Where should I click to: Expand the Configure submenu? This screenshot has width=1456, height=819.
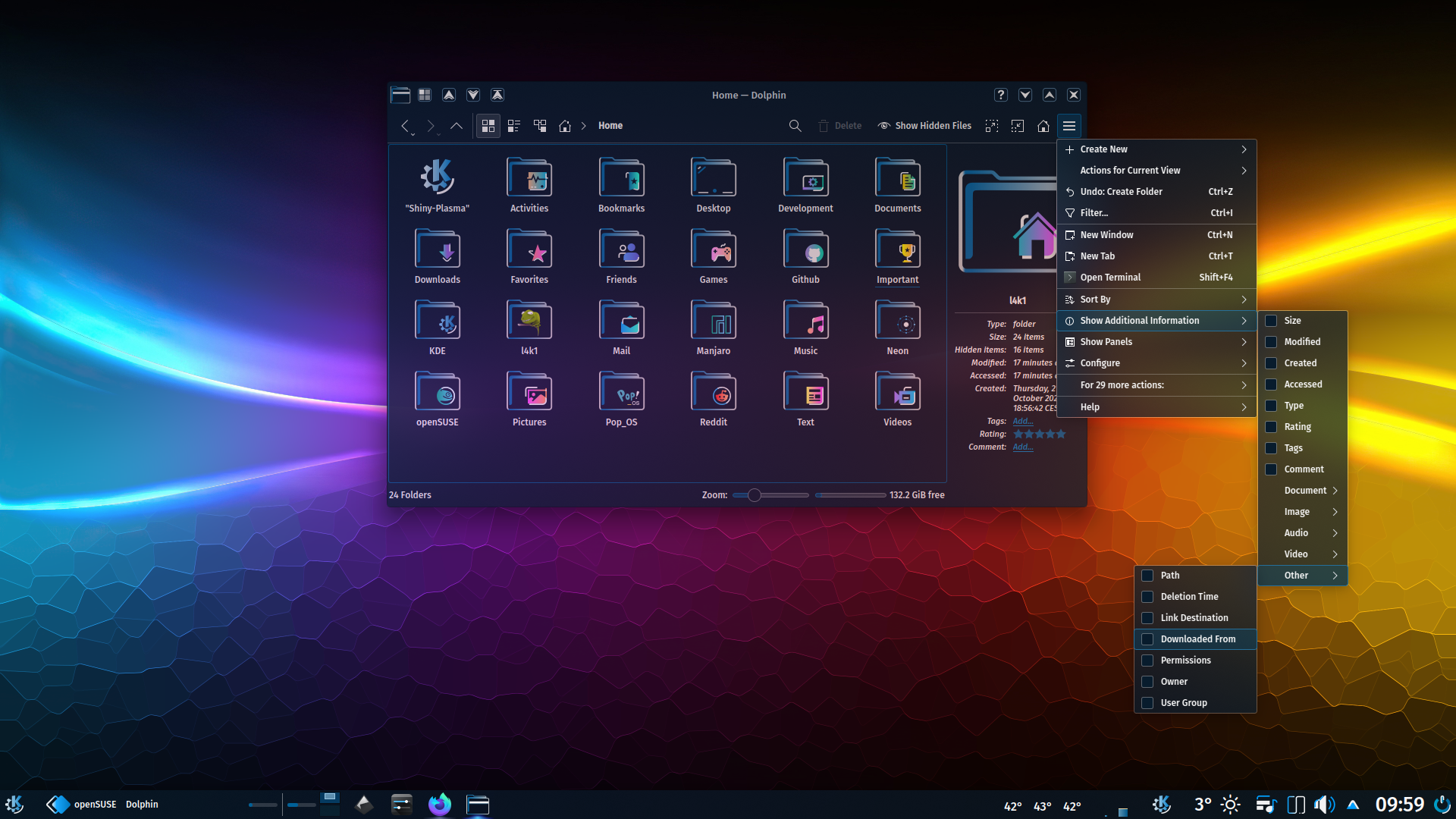point(1156,363)
